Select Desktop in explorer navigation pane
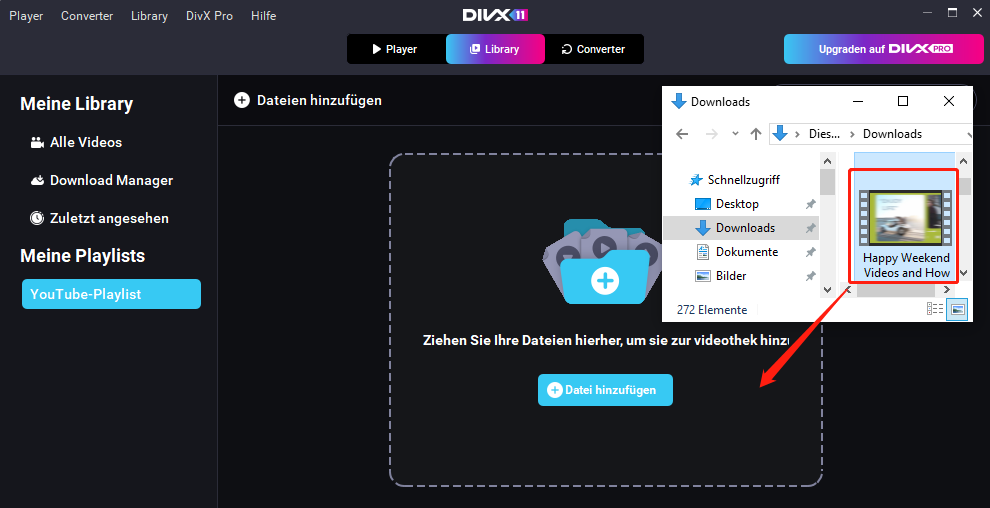The width and height of the screenshot is (990, 508). click(x=737, y=204)
